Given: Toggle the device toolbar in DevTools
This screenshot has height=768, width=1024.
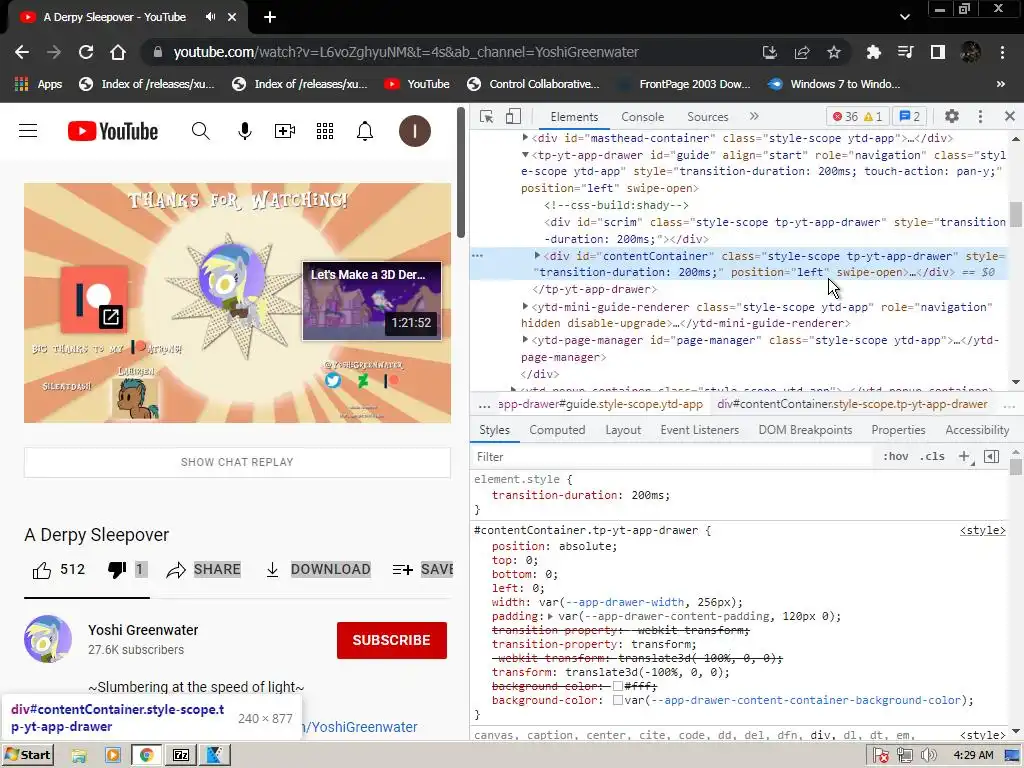Looking at the screenshot, I should coord(513,116).
